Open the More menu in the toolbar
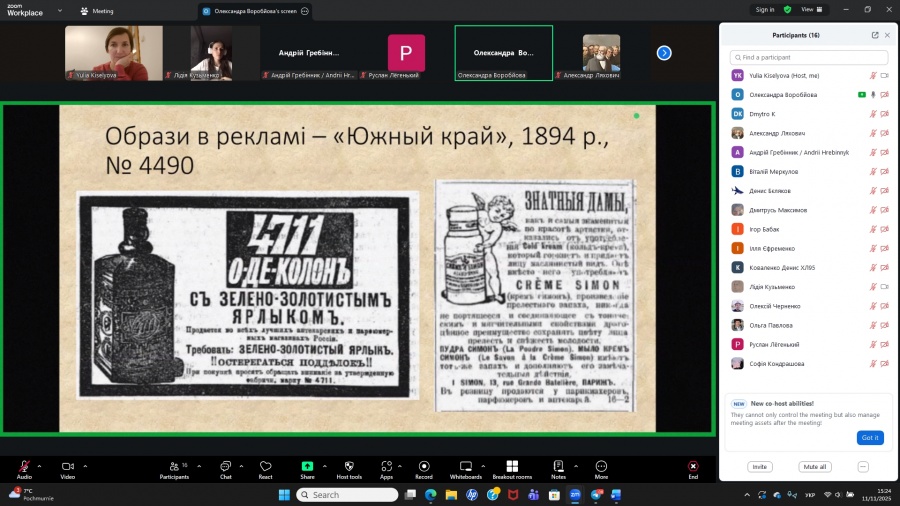Screen dimensions: 900x506 coord(601,469)
